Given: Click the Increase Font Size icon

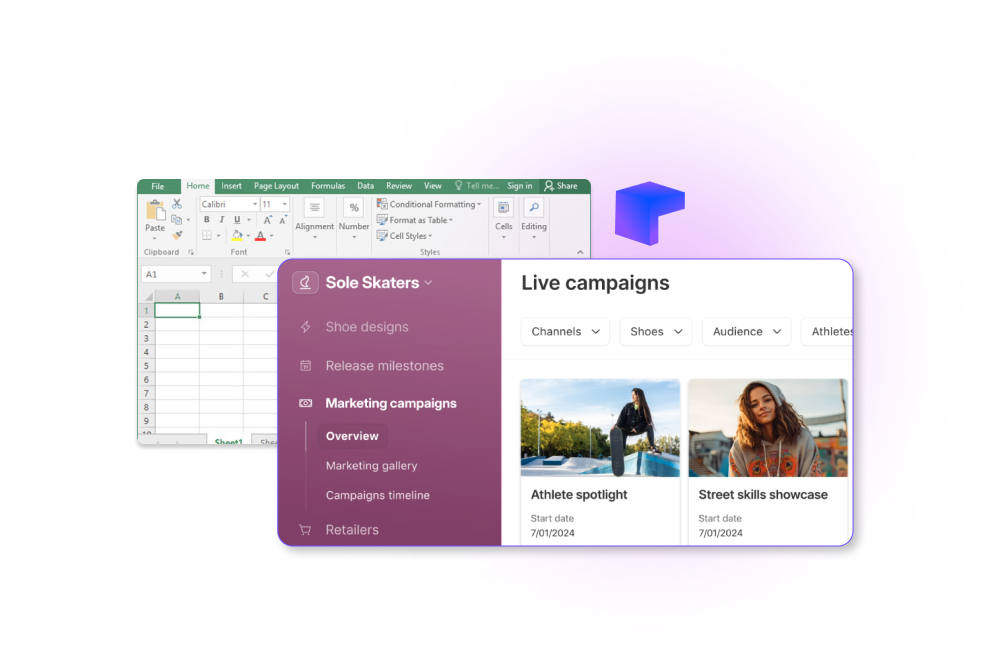Looking at the screenshot, I should 267,219.
